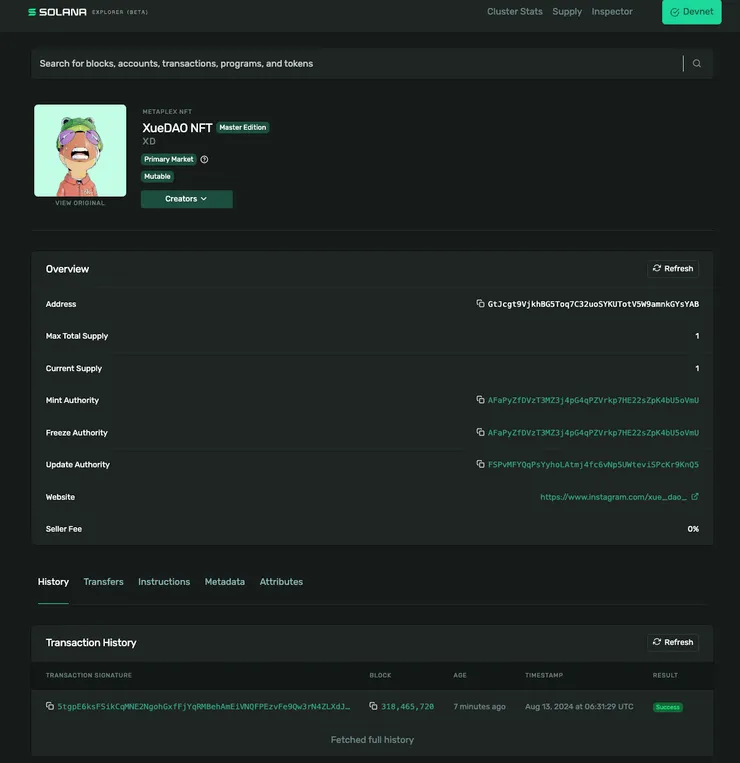Copy the Mint Authority address

point(480,400)
